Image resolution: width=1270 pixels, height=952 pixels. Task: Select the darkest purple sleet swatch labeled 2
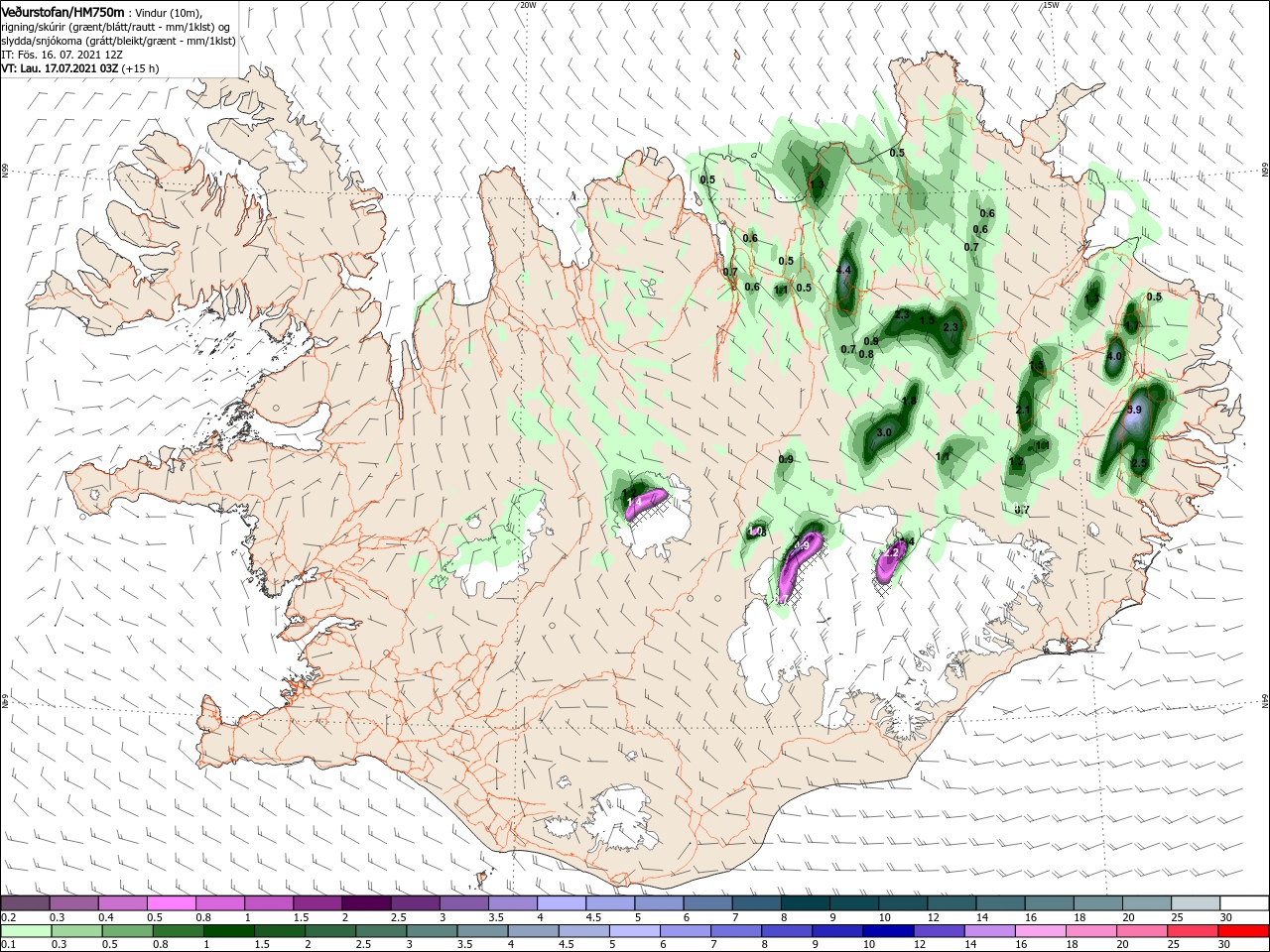click(x=365, y=902)
